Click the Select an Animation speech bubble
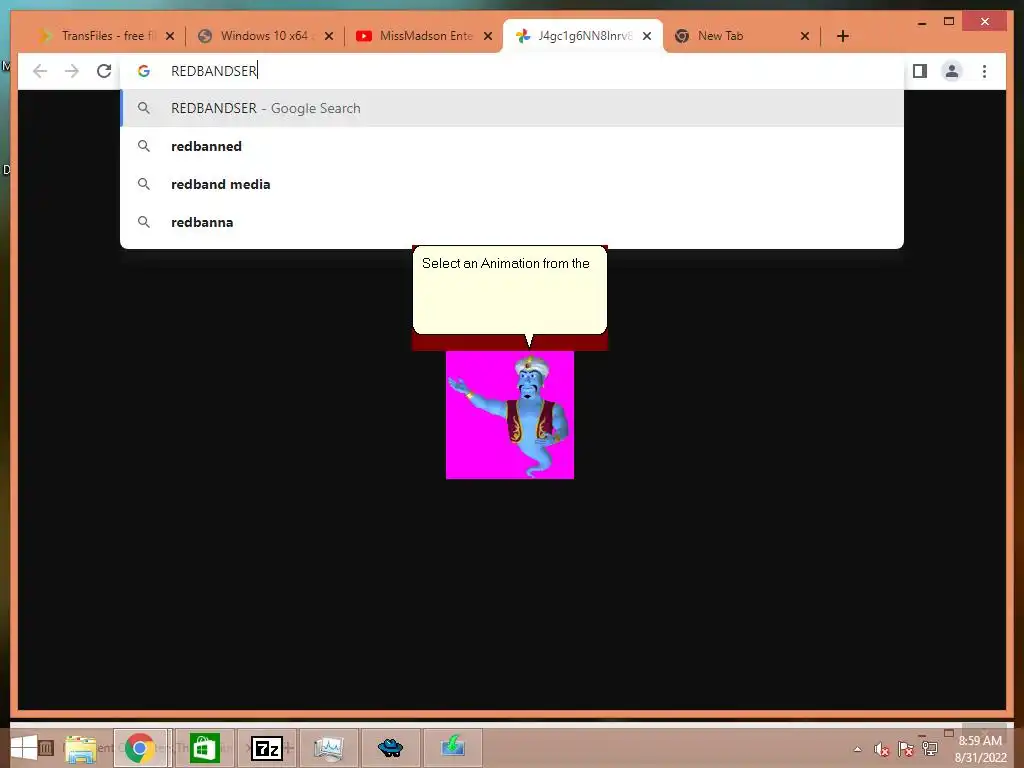Image resolution: width=1024 pixels, height=768 pixels. 510,290
